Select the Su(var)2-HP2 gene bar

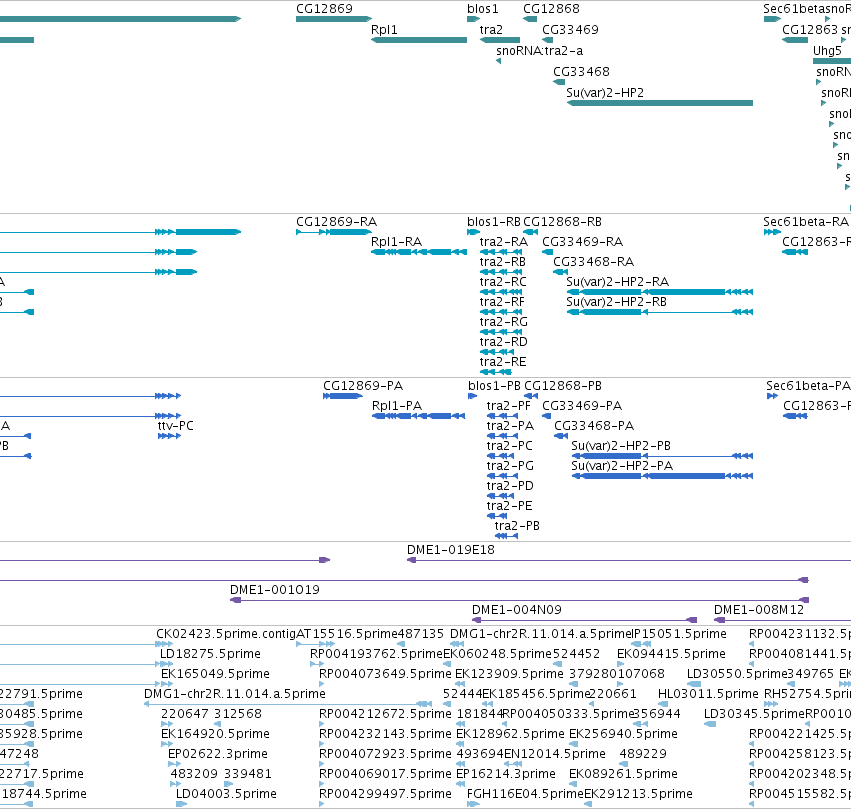tap(659, 103)
